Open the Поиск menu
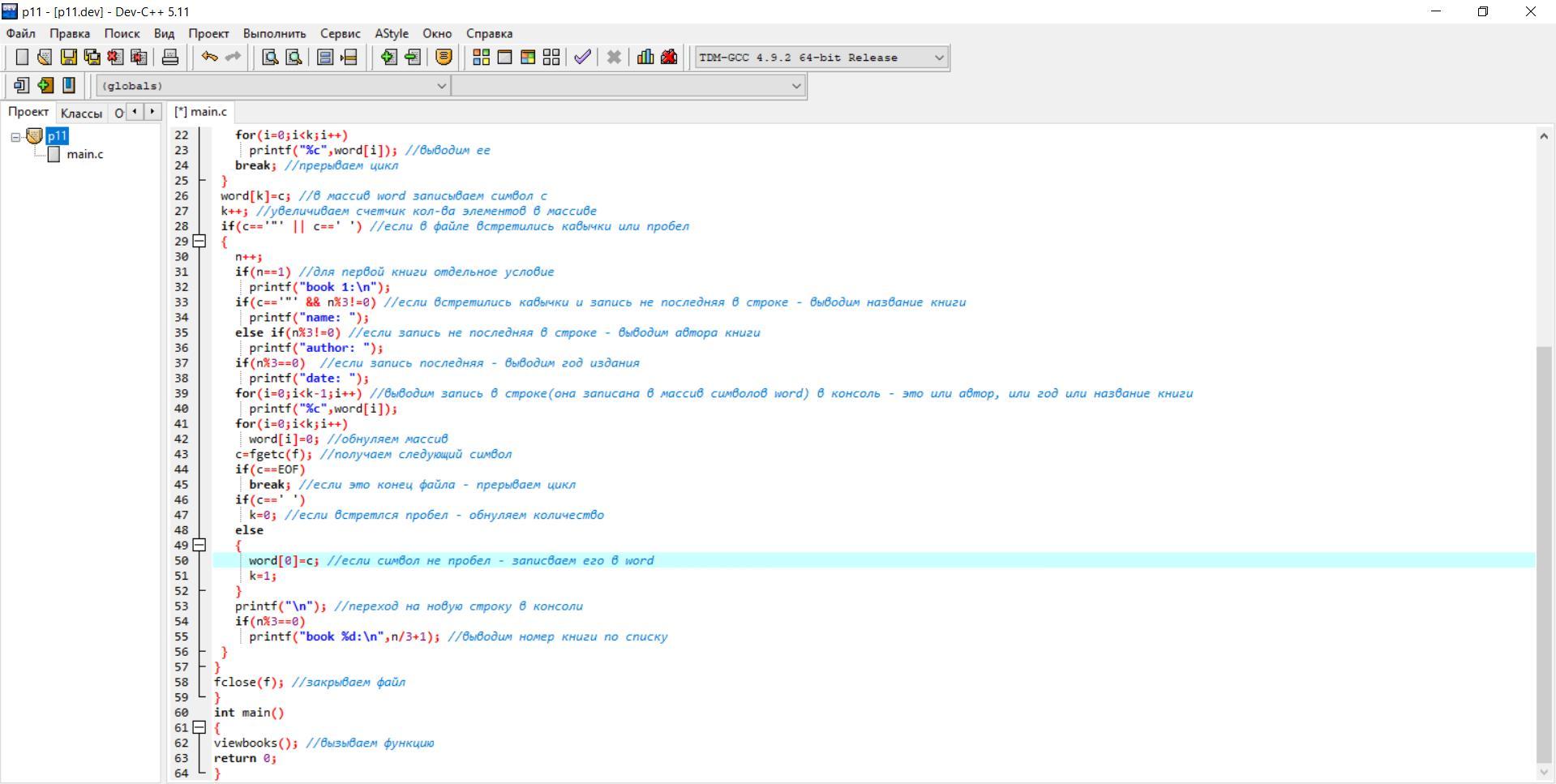 pyautogui.click(x=122, y=33)
